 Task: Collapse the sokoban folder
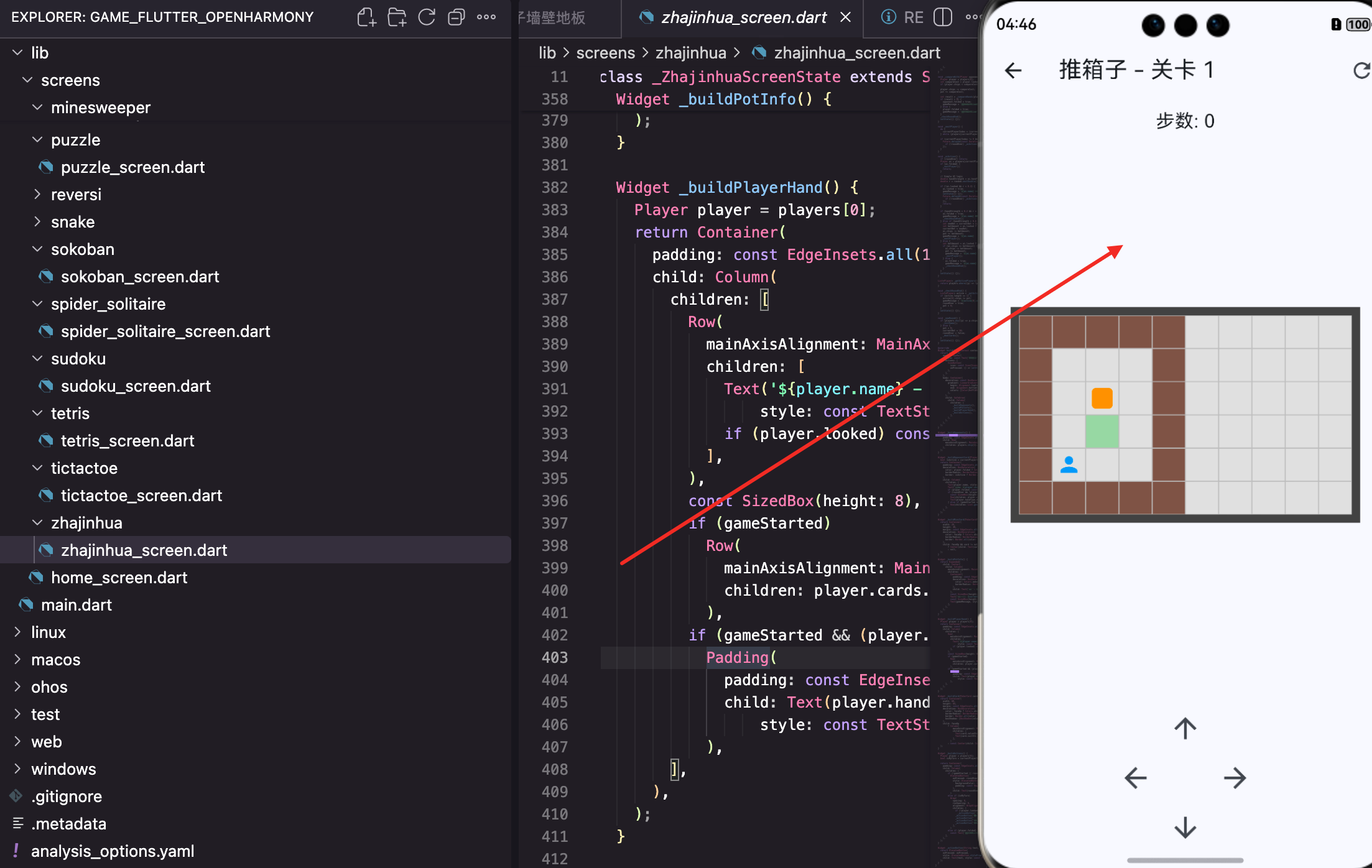click(x=37, y=249)
